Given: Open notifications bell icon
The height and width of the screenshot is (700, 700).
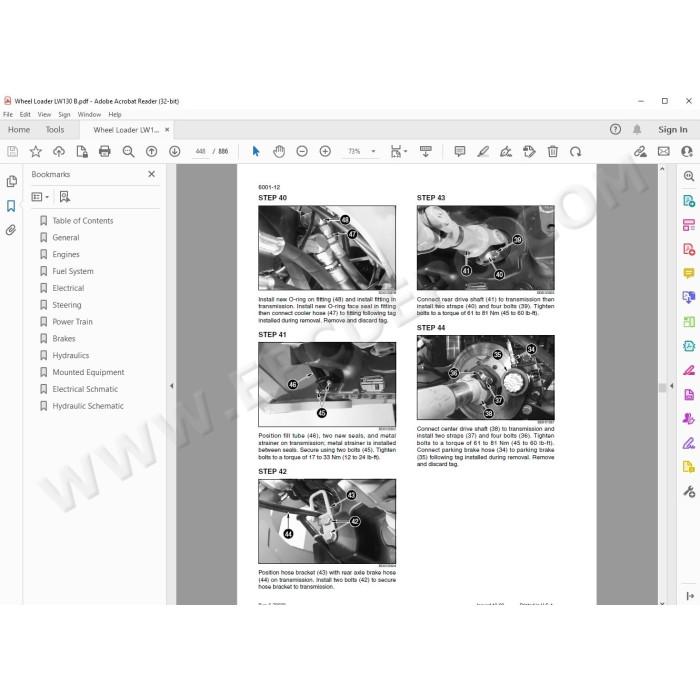Looking at the screenshot, I should [637, 129].
